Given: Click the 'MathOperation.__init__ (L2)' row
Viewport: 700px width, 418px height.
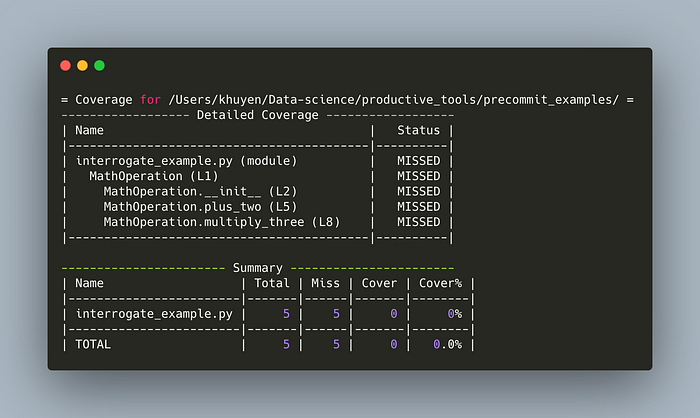Looking at the screenshot, I should pyautogui.click(x=200, y=191).
